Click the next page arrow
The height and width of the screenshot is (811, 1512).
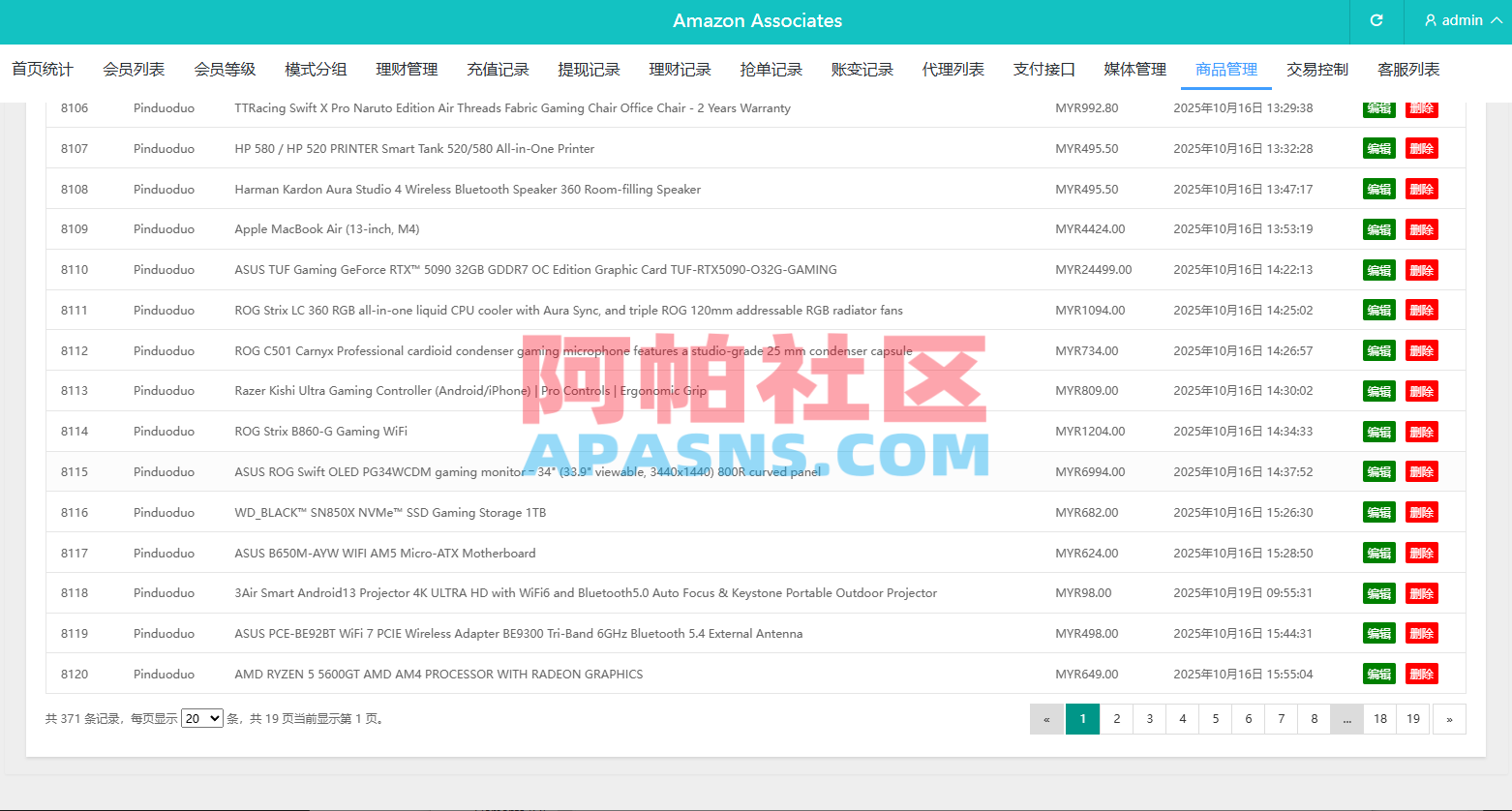[1449, 719]
